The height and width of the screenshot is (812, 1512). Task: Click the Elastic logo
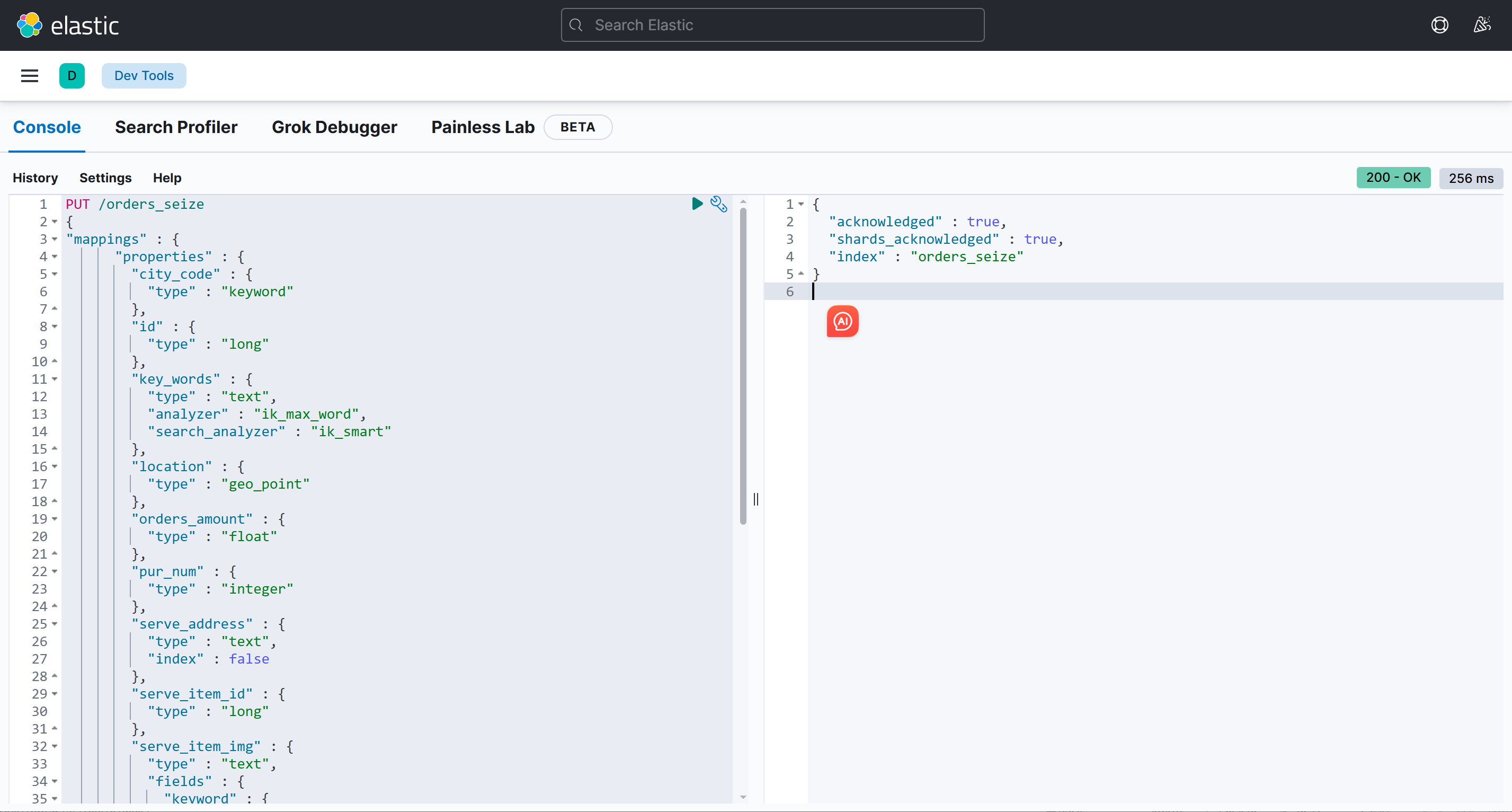pos(67,25)
